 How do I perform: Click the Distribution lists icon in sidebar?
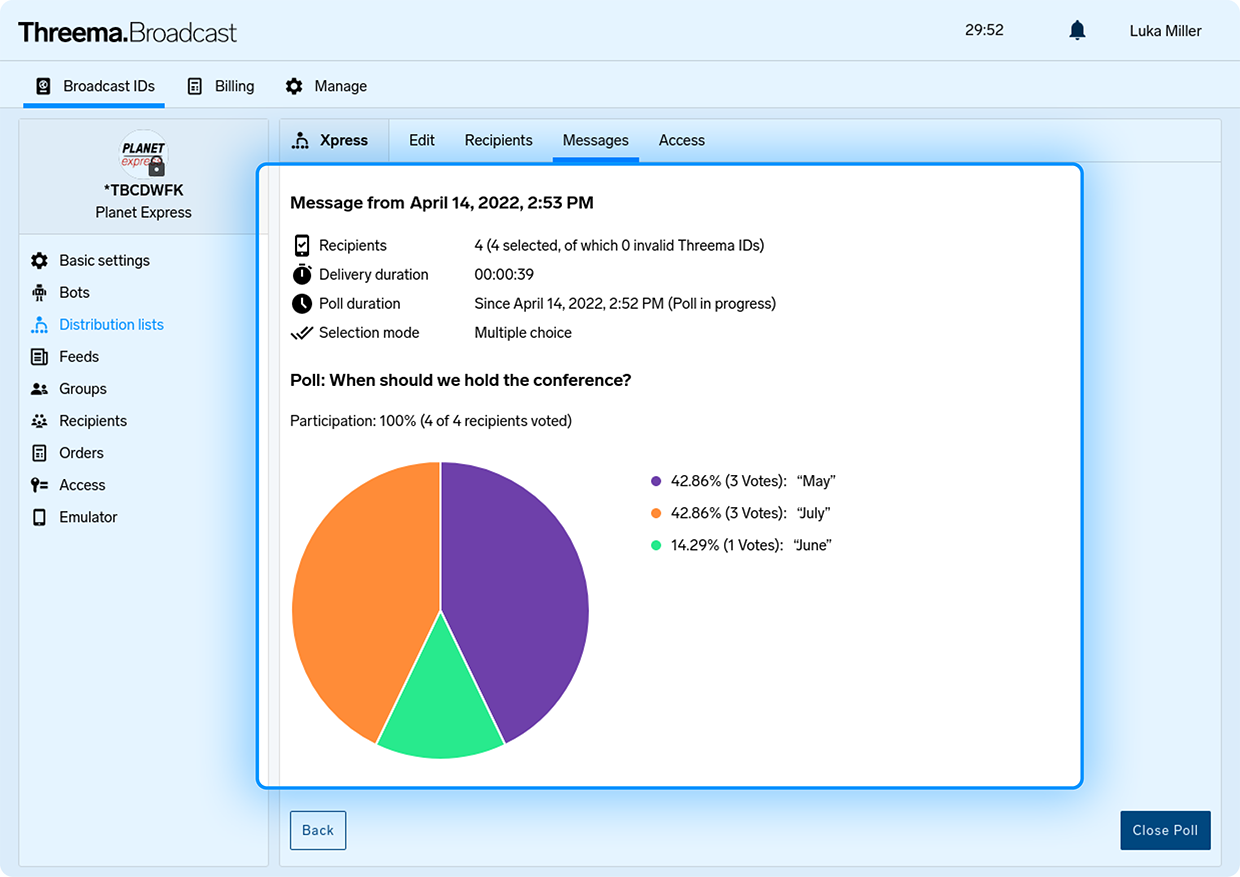(x=39, y=325)
